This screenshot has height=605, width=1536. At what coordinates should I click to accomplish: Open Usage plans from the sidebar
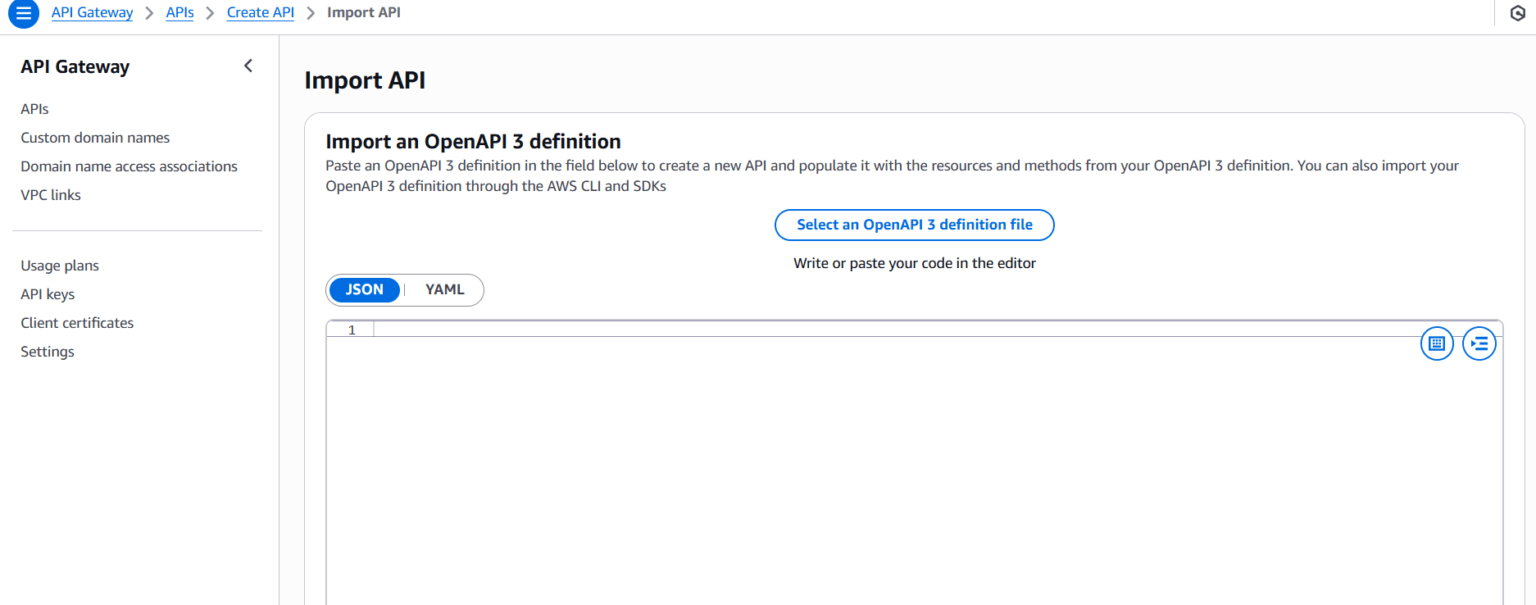tap(59, 265)
